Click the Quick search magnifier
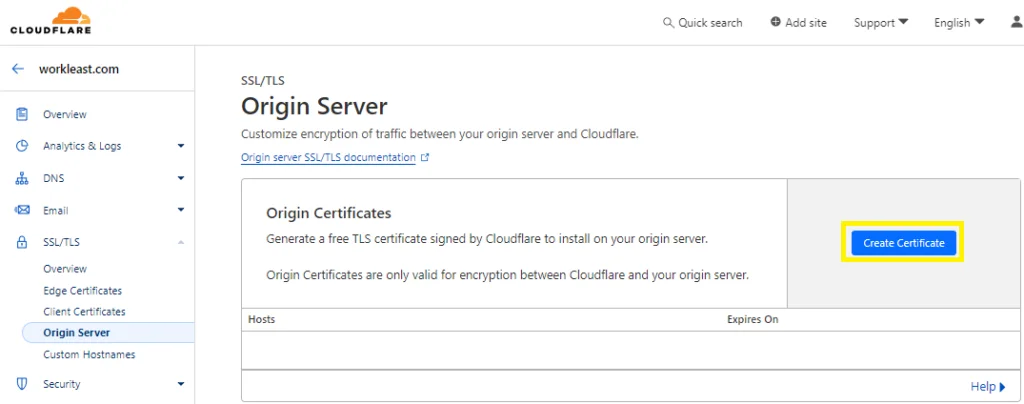This screenshot has width=1024, height=404. click(667, 23)
